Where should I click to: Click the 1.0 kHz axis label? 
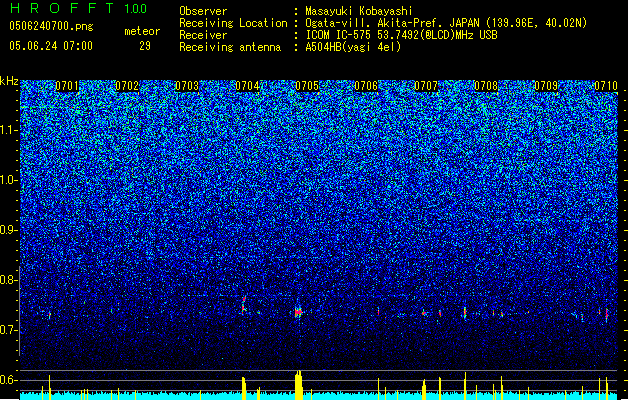click(x=9, y=180)
